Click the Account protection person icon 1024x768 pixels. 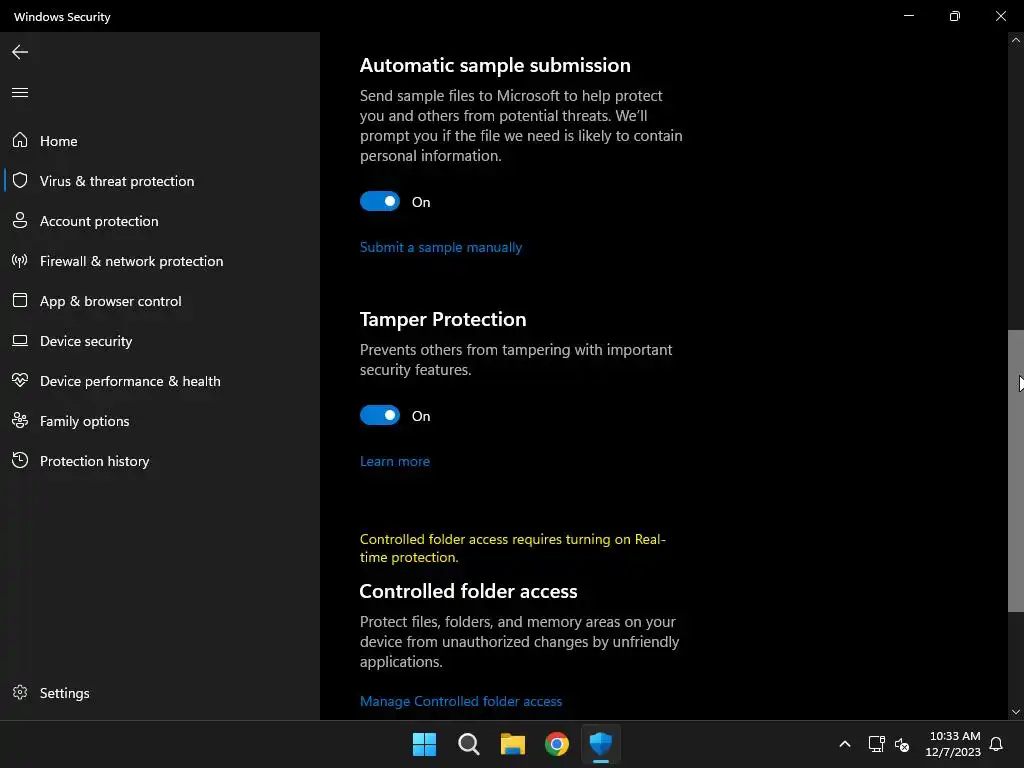pos(20,220)
